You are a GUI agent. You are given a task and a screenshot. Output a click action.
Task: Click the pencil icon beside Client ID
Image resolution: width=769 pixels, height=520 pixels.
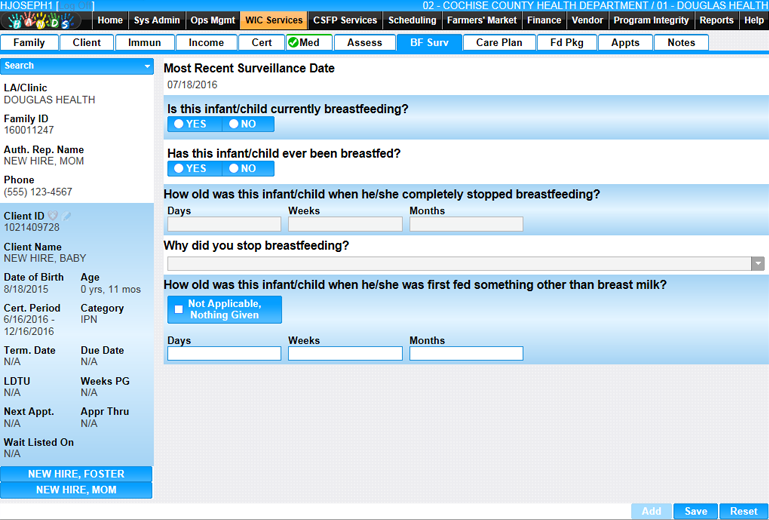67,215
